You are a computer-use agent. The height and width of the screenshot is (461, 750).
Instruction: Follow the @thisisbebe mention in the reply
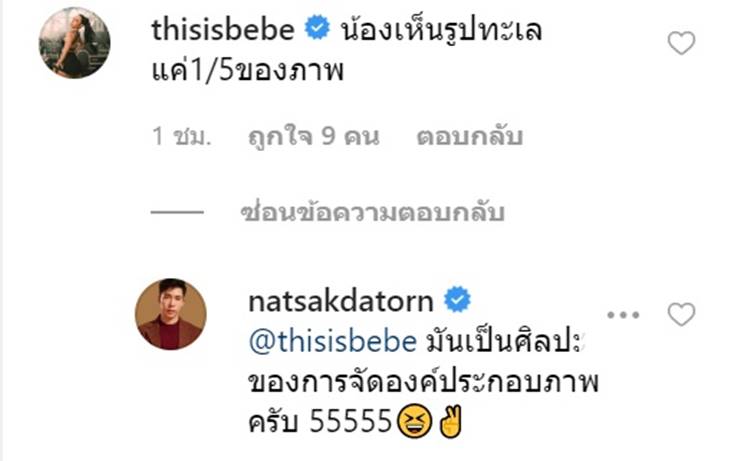(x=333, y=342)
